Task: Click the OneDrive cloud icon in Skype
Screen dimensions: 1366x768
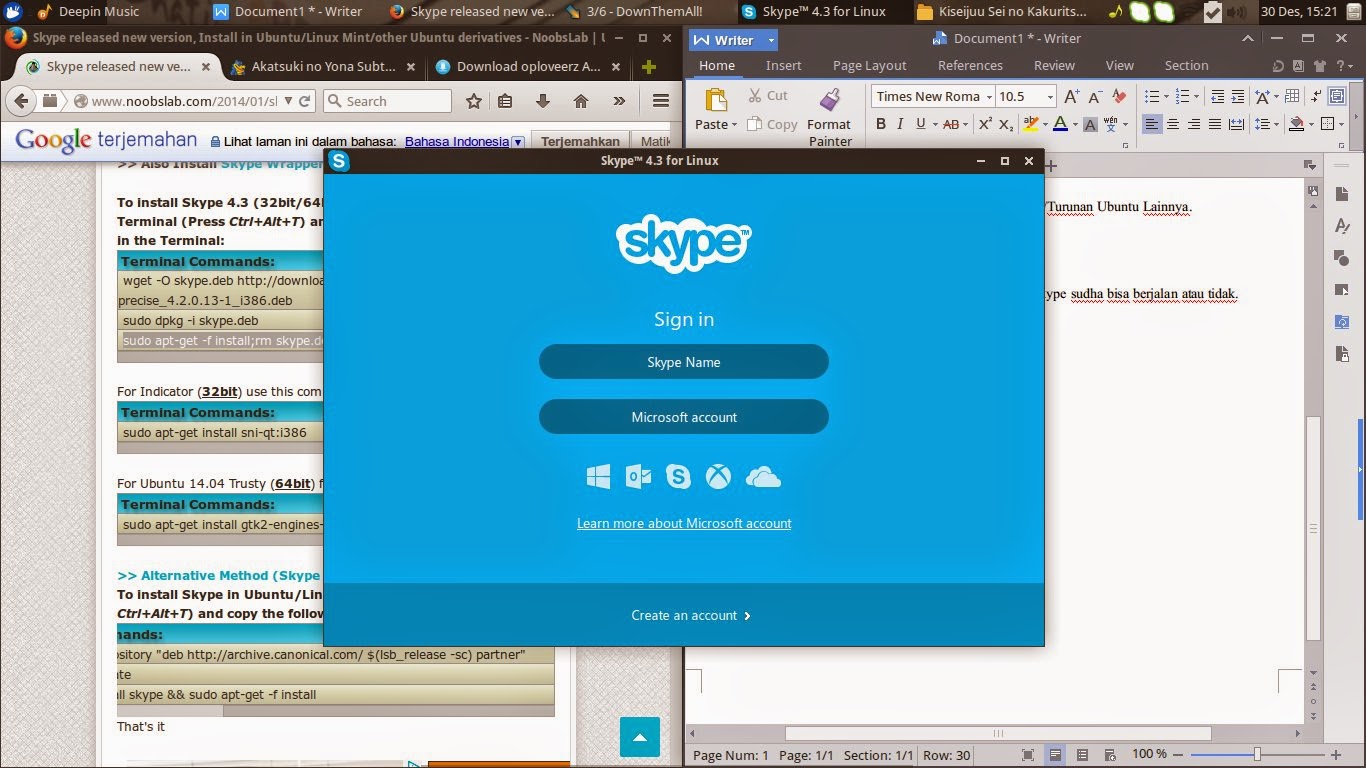Action: point(763,477)
